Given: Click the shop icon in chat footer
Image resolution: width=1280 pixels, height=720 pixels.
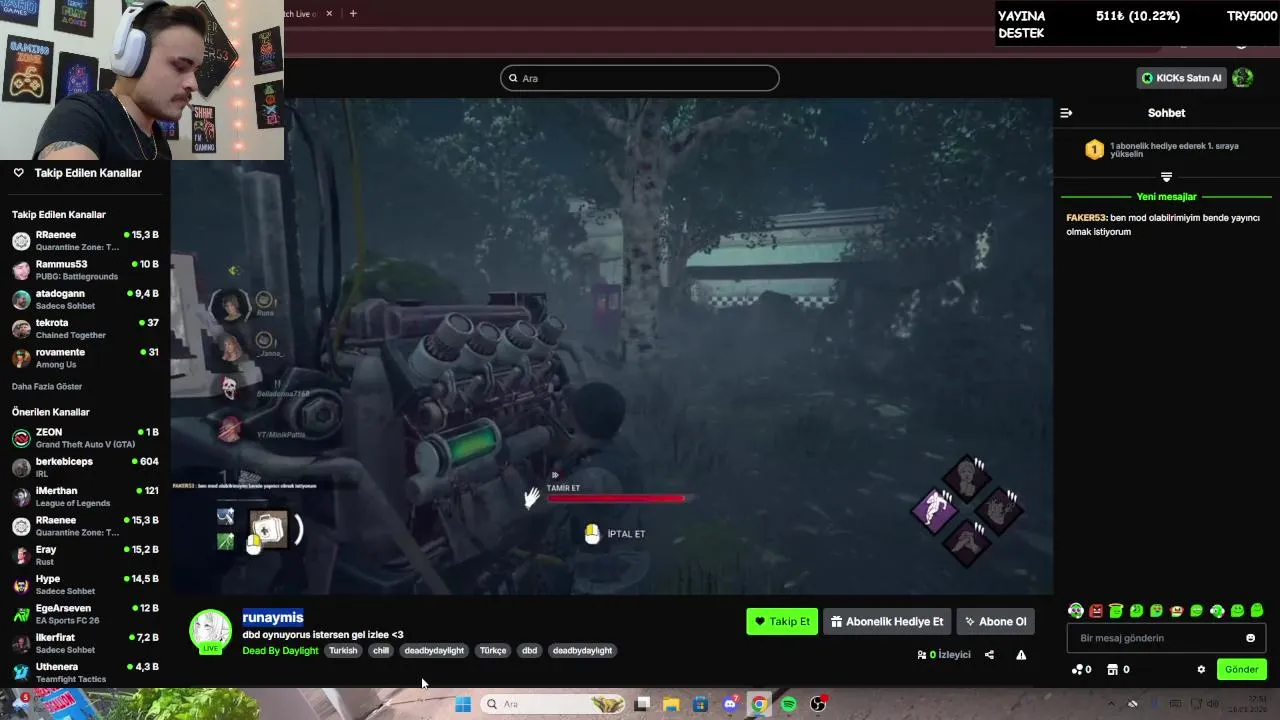Looking at the screenshot, I should (x=1112, y=670).
